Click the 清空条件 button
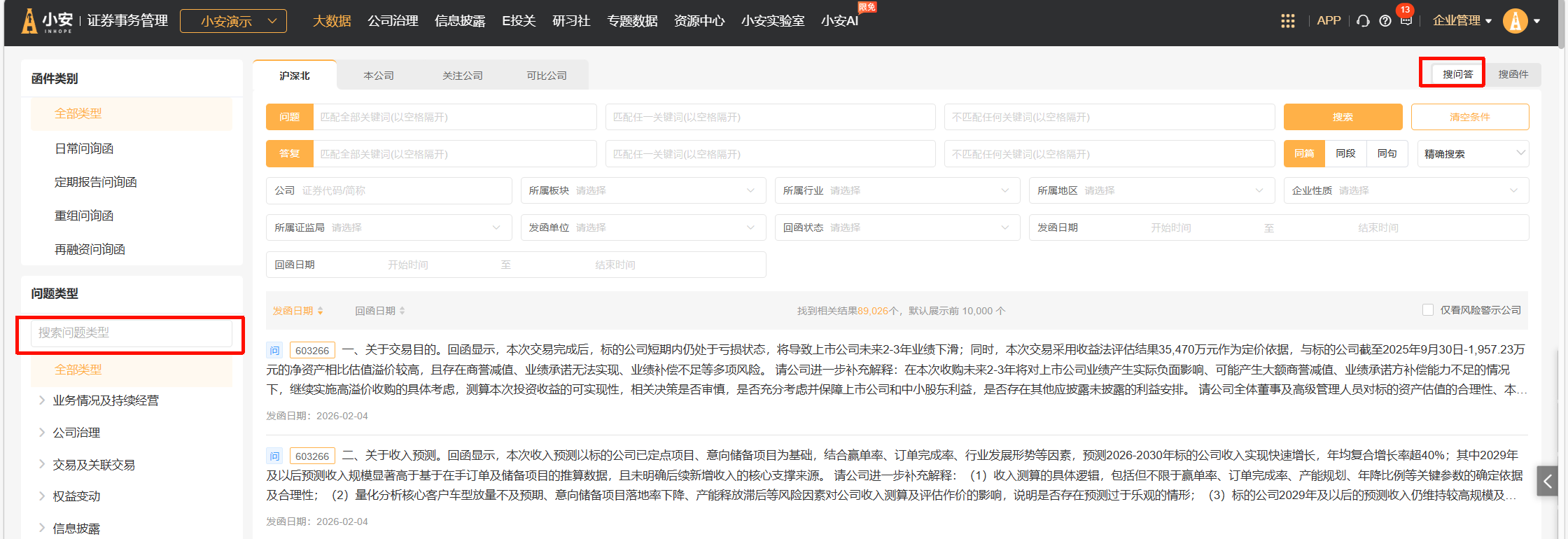Image resolution: width=1568 pixels, height=539 pixels. [x=1469, y=117]
